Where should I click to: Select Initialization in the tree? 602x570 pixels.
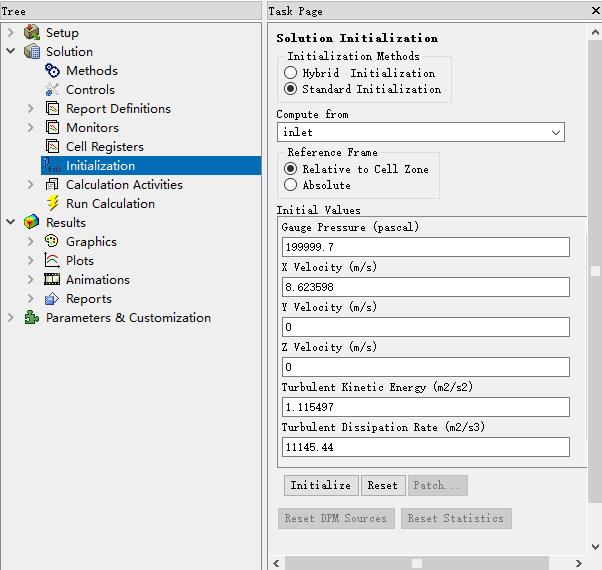(x=101, y=165)
